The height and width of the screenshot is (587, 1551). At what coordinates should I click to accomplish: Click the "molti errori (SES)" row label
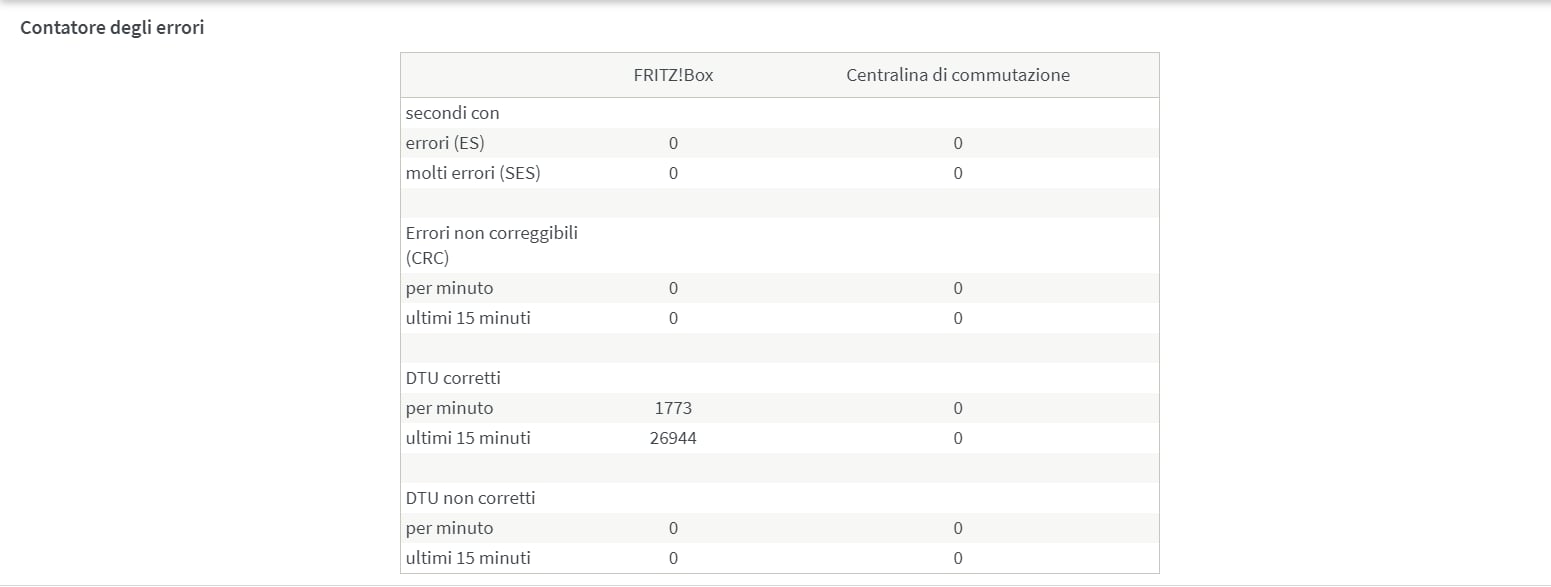click(x=473, y=173)
